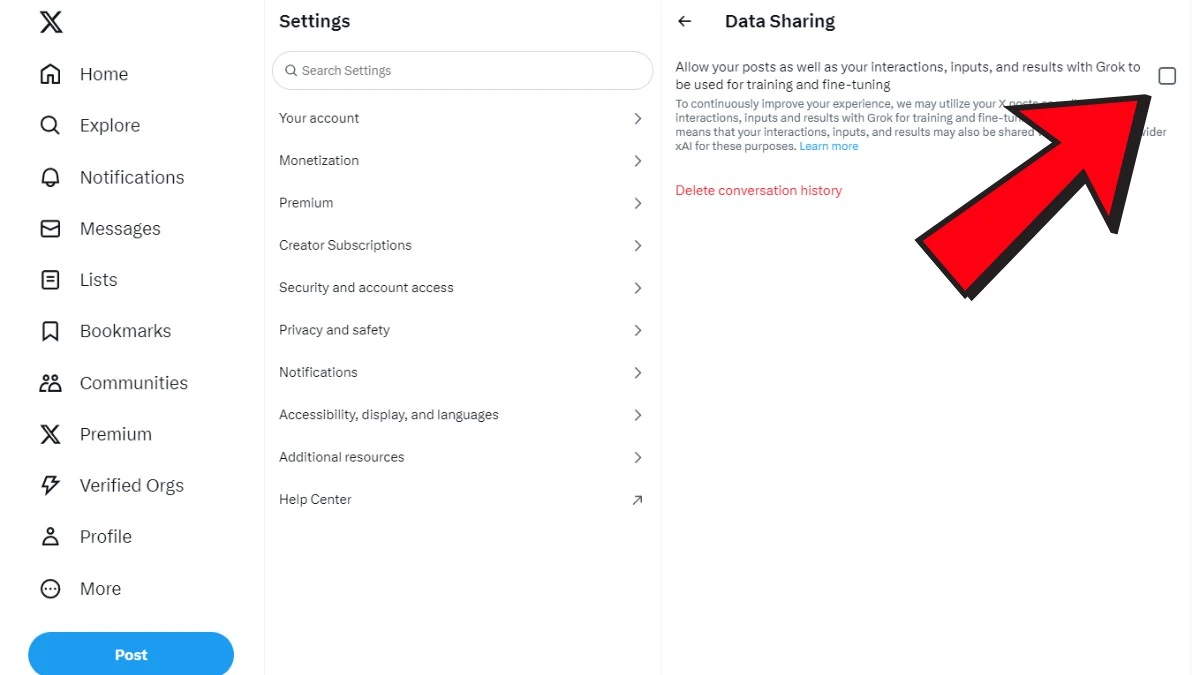
Task: Open the Home icon in sidebar
Action: tap(50, 74)
